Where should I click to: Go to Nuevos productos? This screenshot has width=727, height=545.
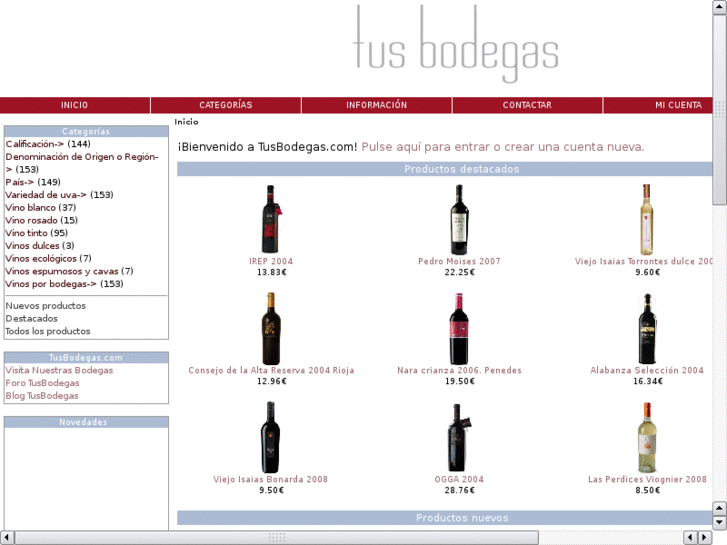(x=45, y=306)
